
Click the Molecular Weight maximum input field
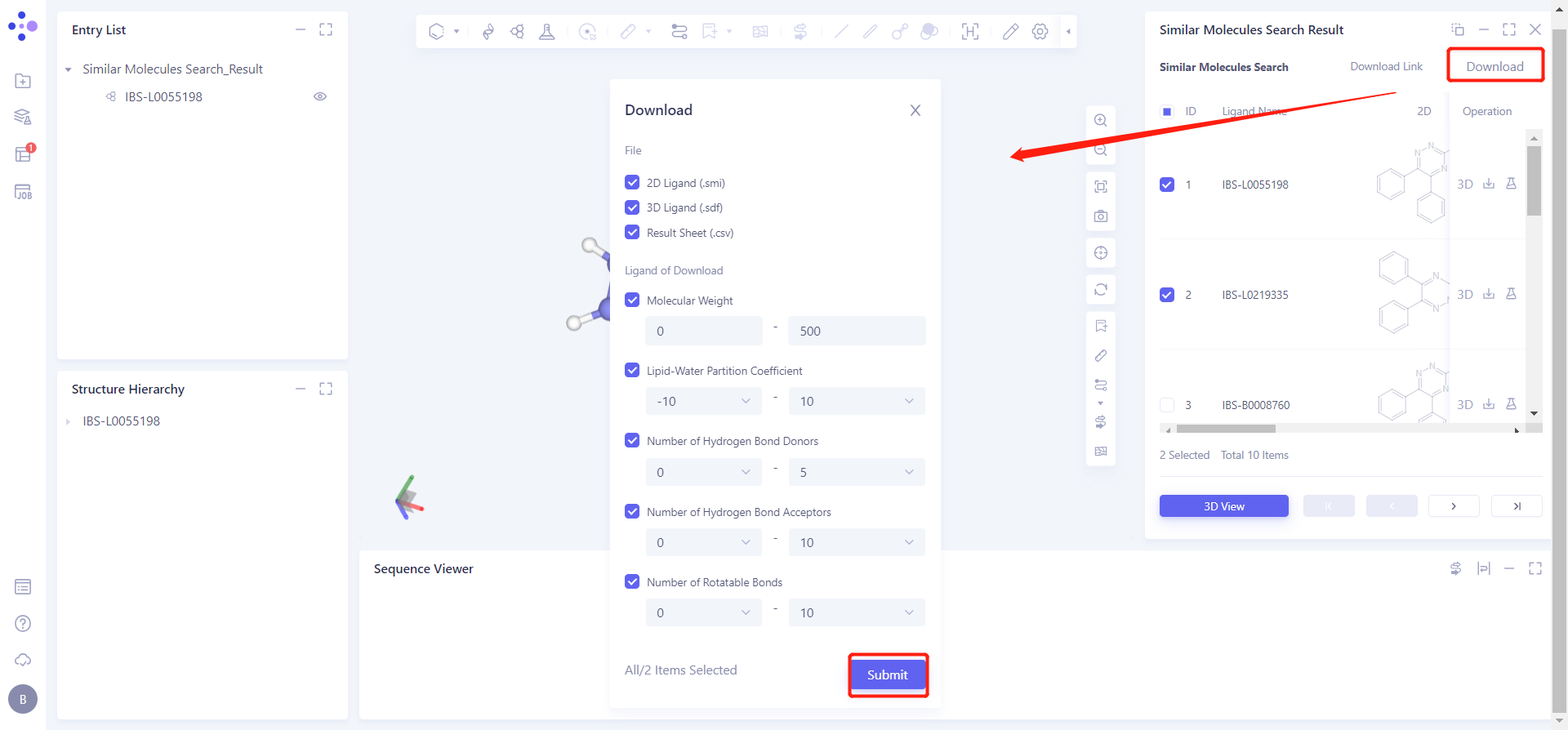tap(856, 331)
